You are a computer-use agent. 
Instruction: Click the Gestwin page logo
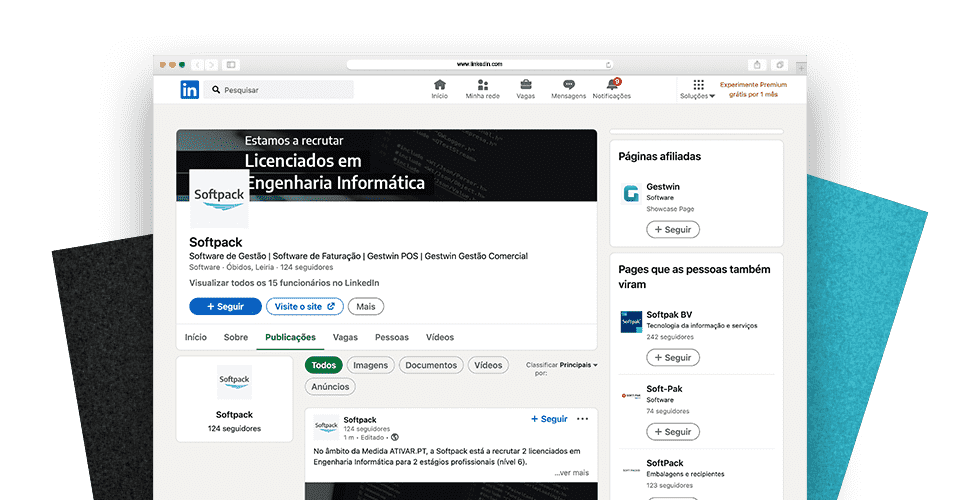[x=631, y=193]
